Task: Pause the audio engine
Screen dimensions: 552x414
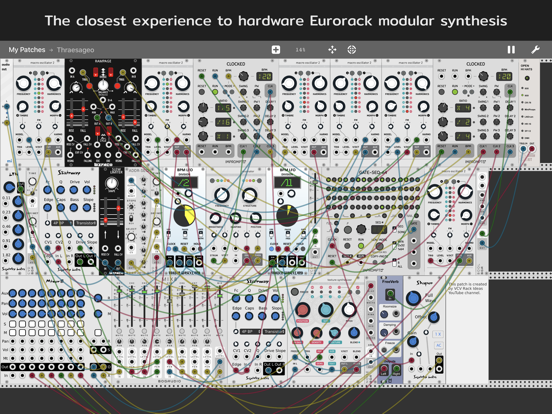Action: [x=511, y=50]
